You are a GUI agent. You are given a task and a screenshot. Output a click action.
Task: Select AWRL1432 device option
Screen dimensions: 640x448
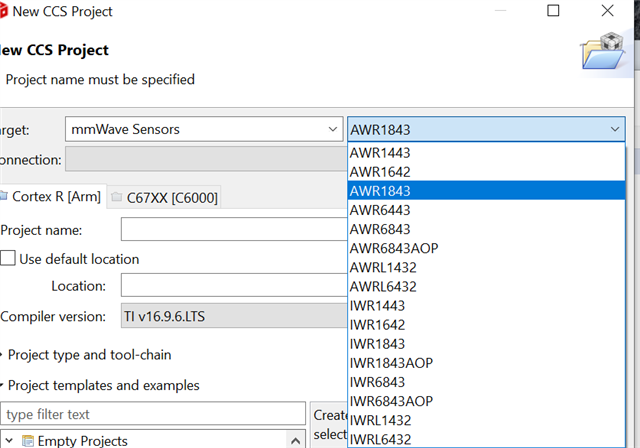pyautogui.click(x=486, y=267)
